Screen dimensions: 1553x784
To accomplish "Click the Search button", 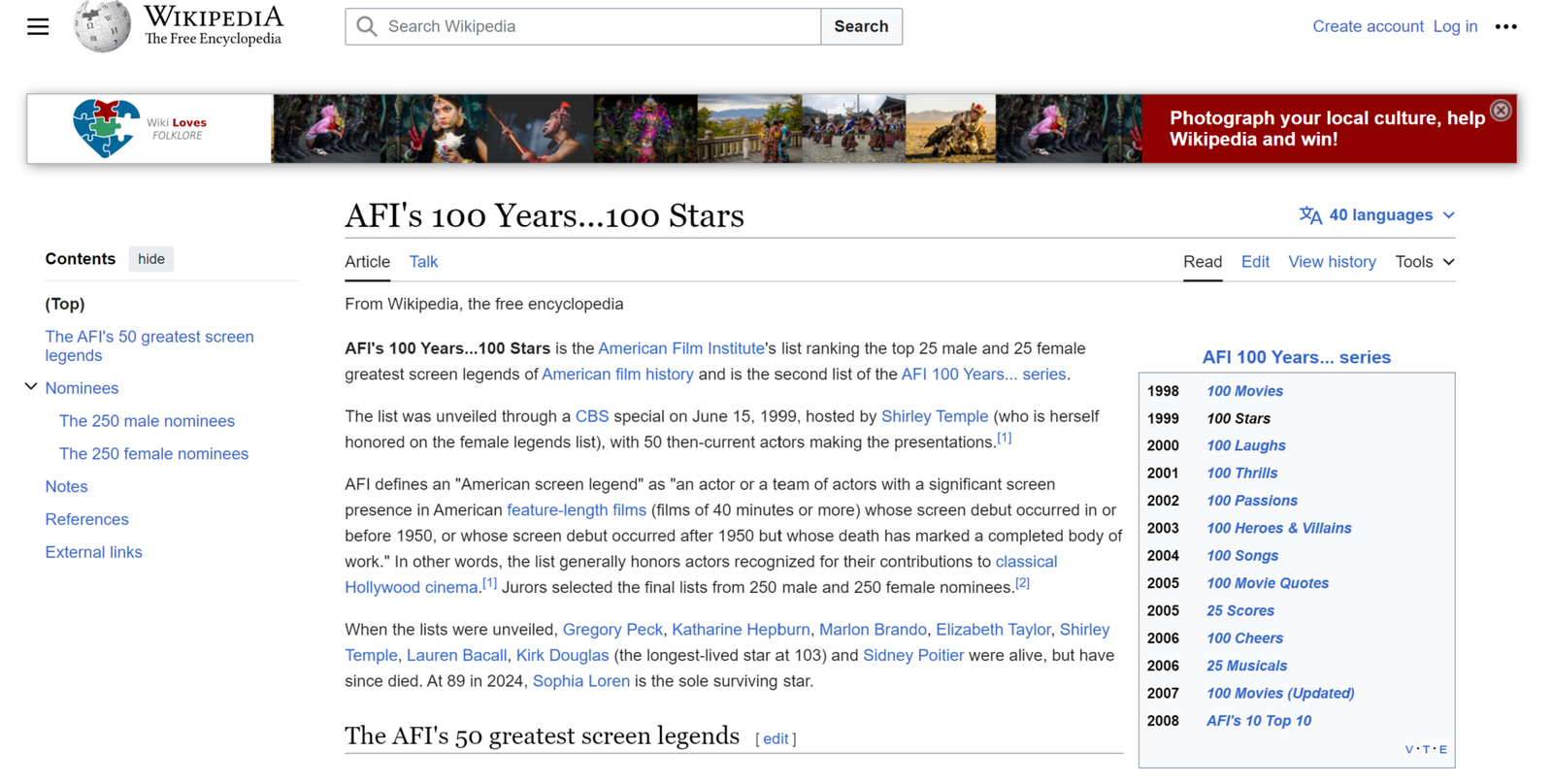I will [x=860, y=26].
